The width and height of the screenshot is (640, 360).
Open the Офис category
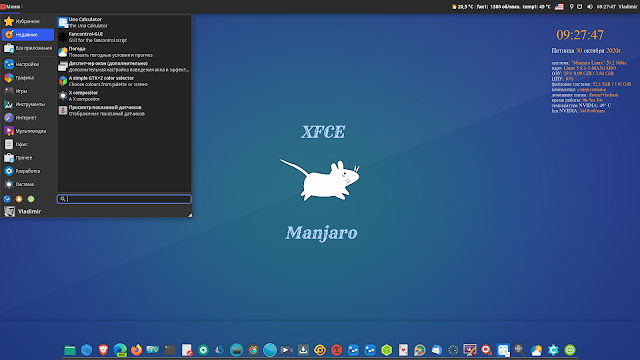tap(28, 144)
